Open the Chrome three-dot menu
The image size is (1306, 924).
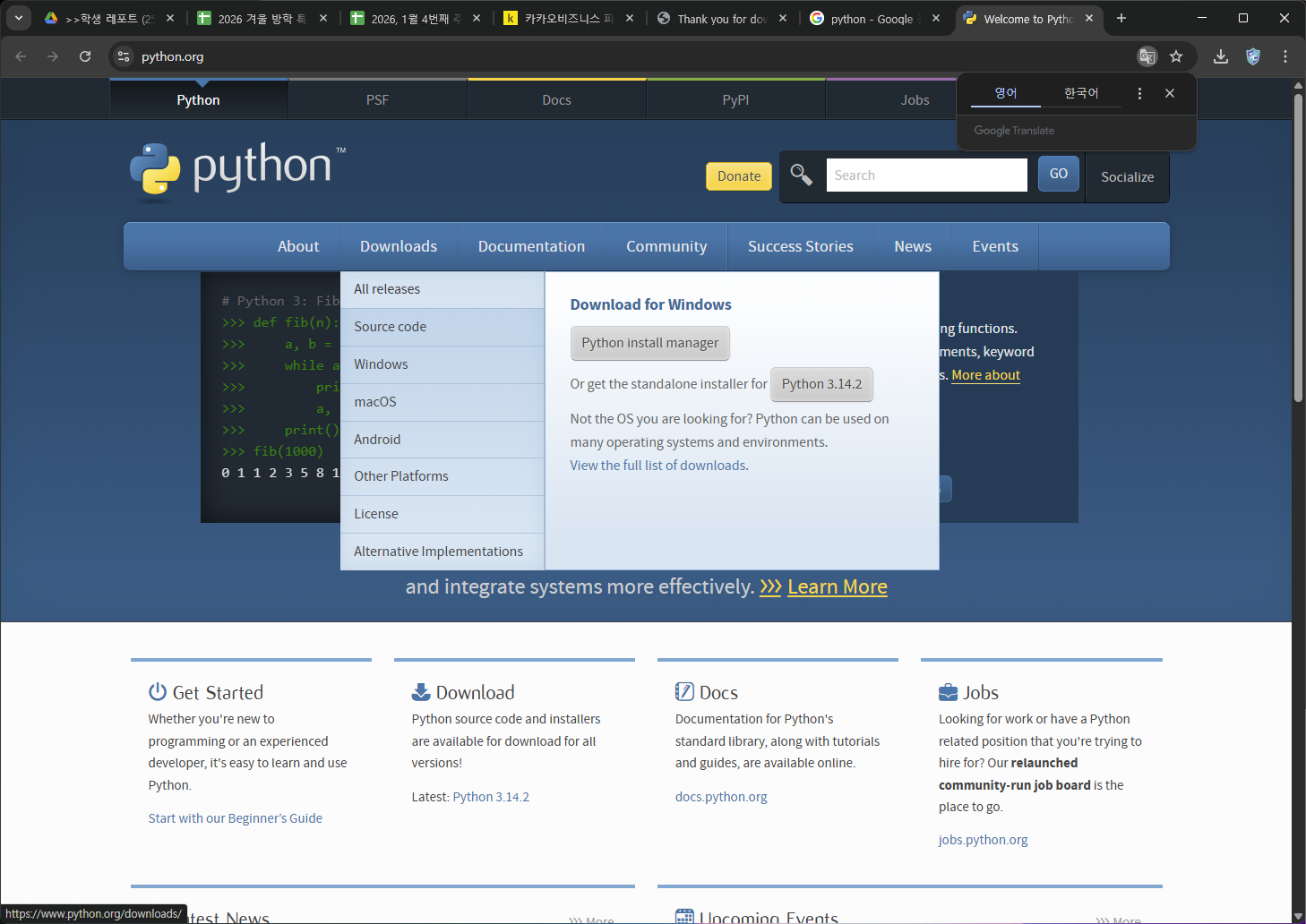(1285, 56)
